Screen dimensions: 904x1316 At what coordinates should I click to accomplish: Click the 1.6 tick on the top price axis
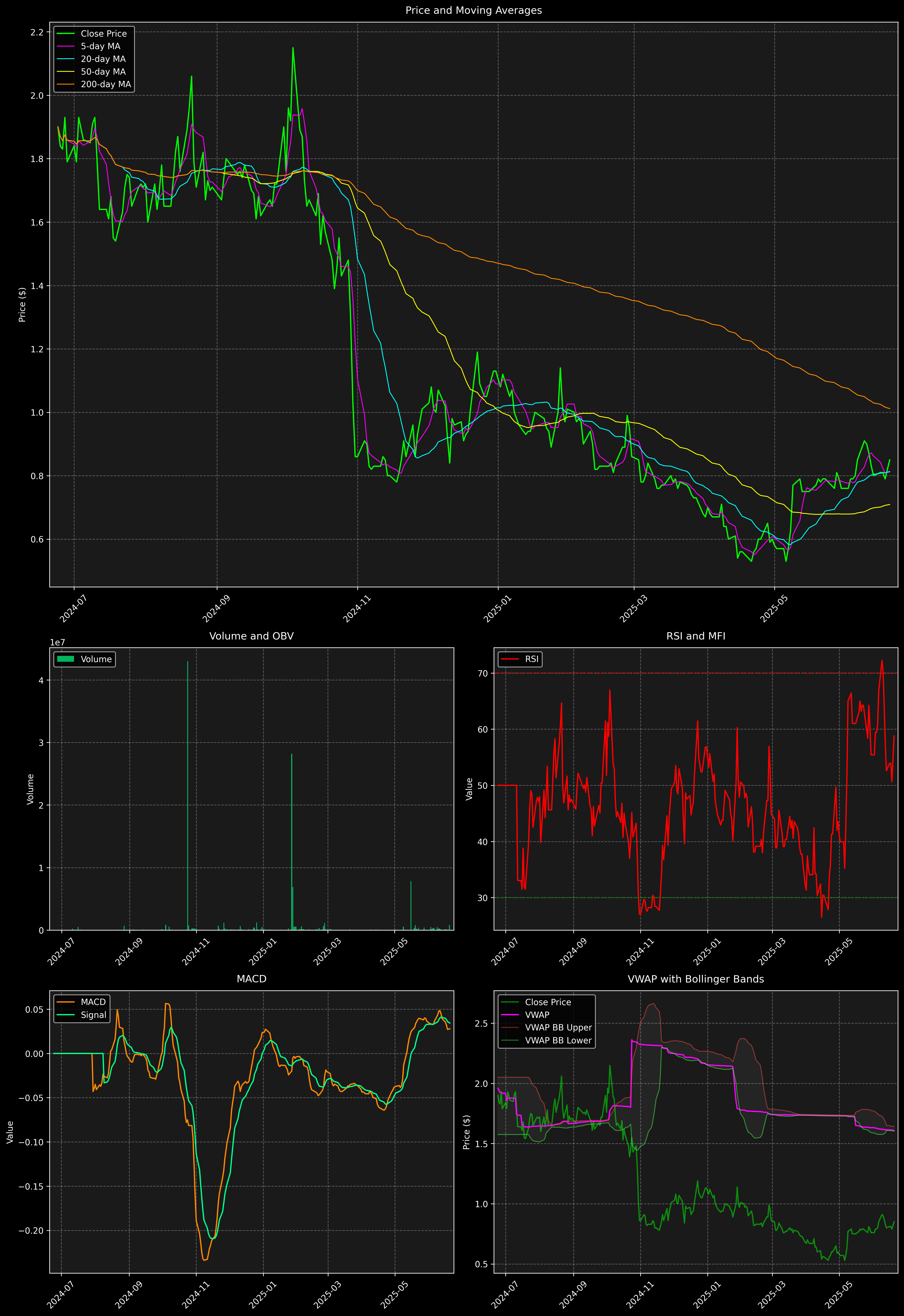pyautogui.click(x=37, y=222)
